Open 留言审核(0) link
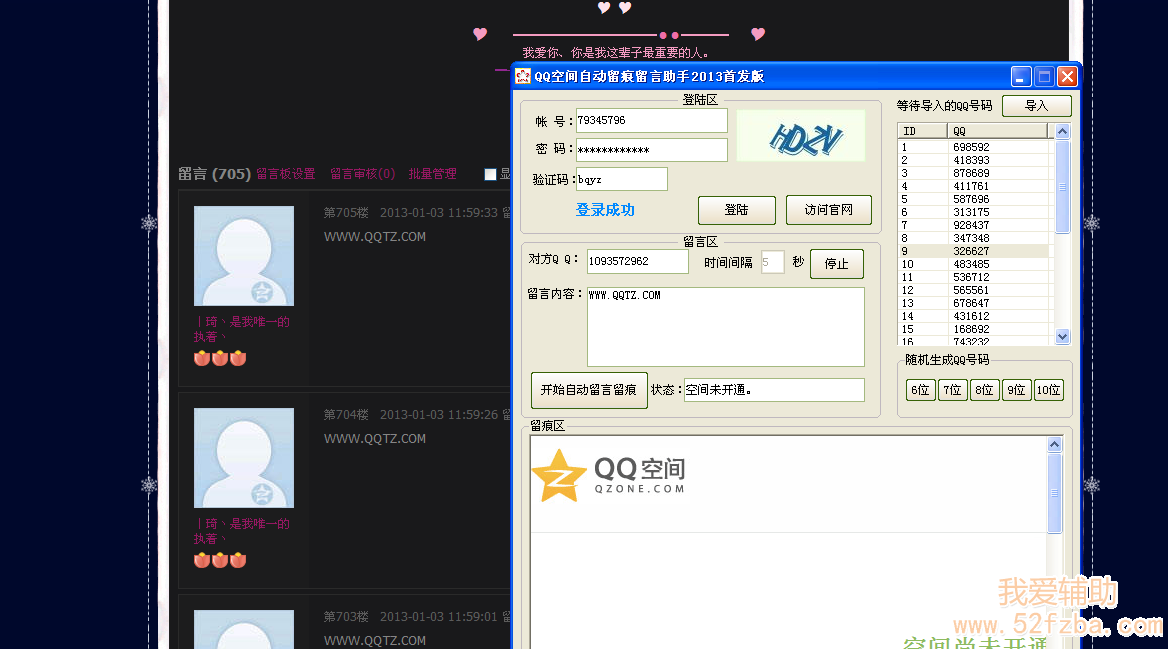Viewport: 1168px width, 649px height. (x=362, y=174)
